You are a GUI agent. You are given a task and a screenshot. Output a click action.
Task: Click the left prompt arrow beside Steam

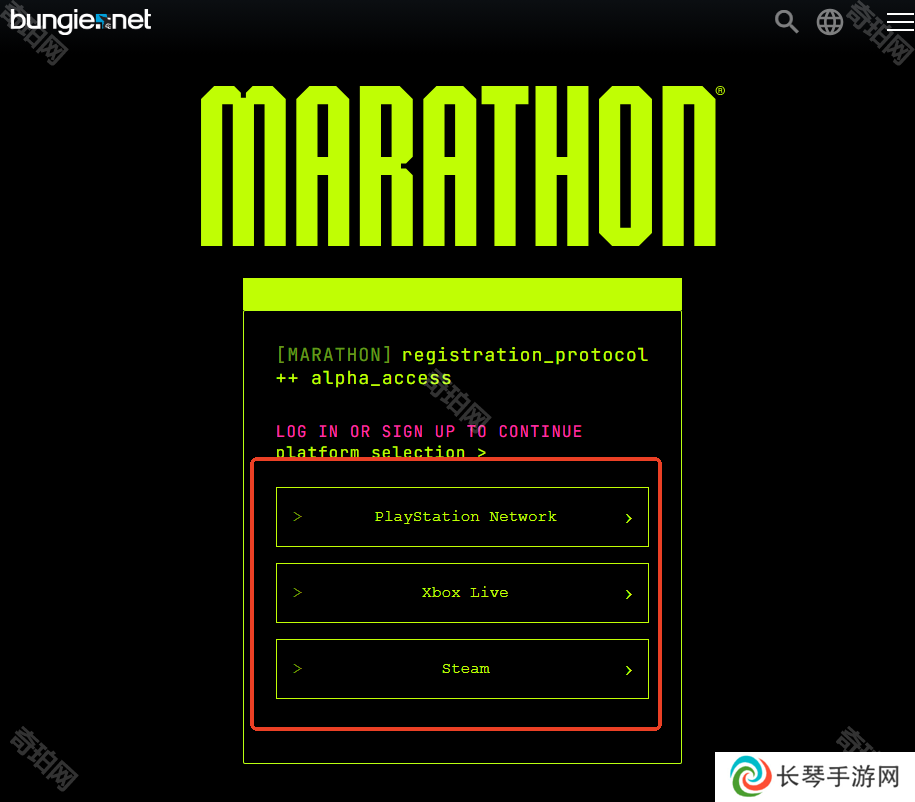click(x=298, y=668)
